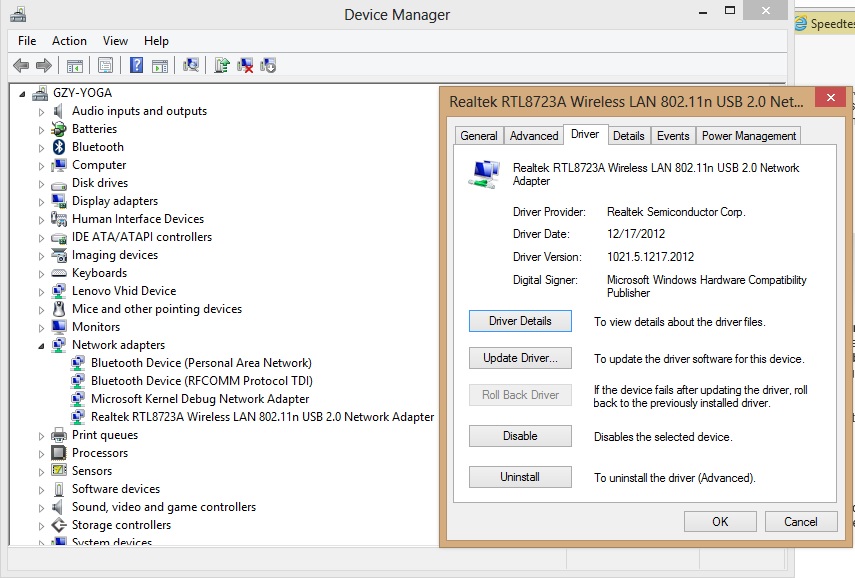The width and height of the screenshot is (855, 578).
Task: Click the Disable button in dialog
Action: (x=520, y=436)
